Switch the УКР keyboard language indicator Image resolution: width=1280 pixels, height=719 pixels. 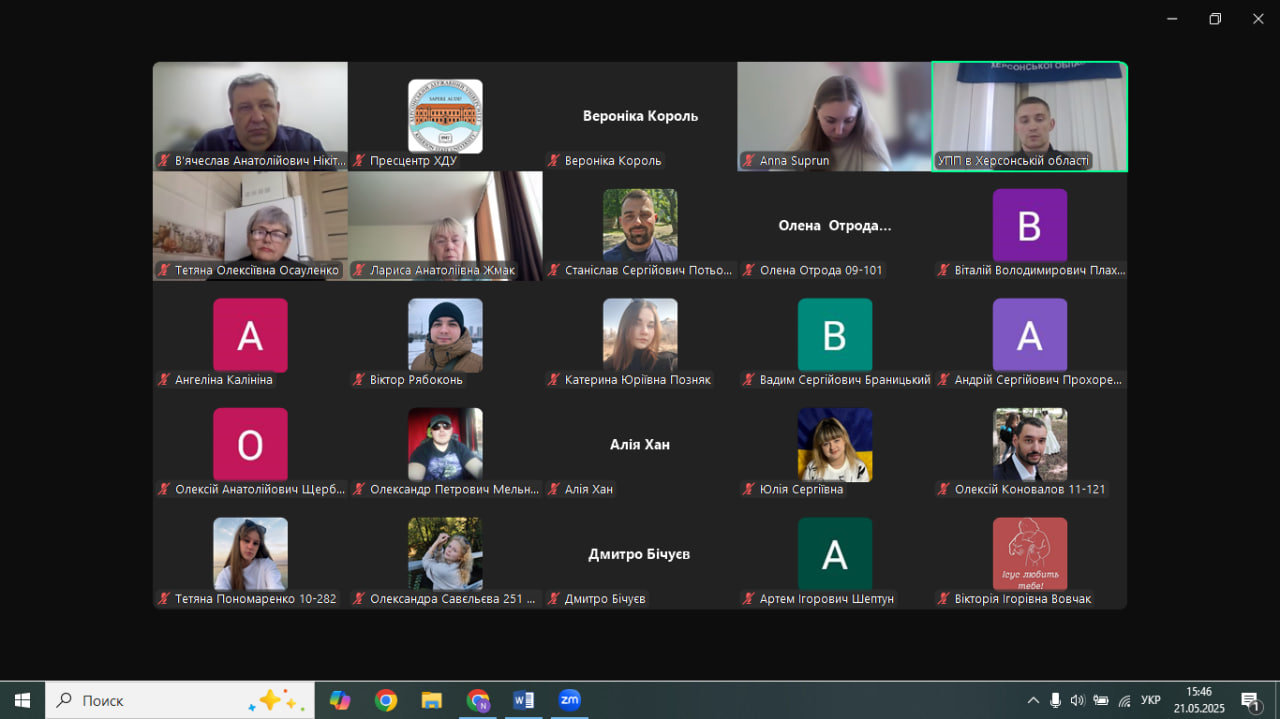tap(1151, 700)
